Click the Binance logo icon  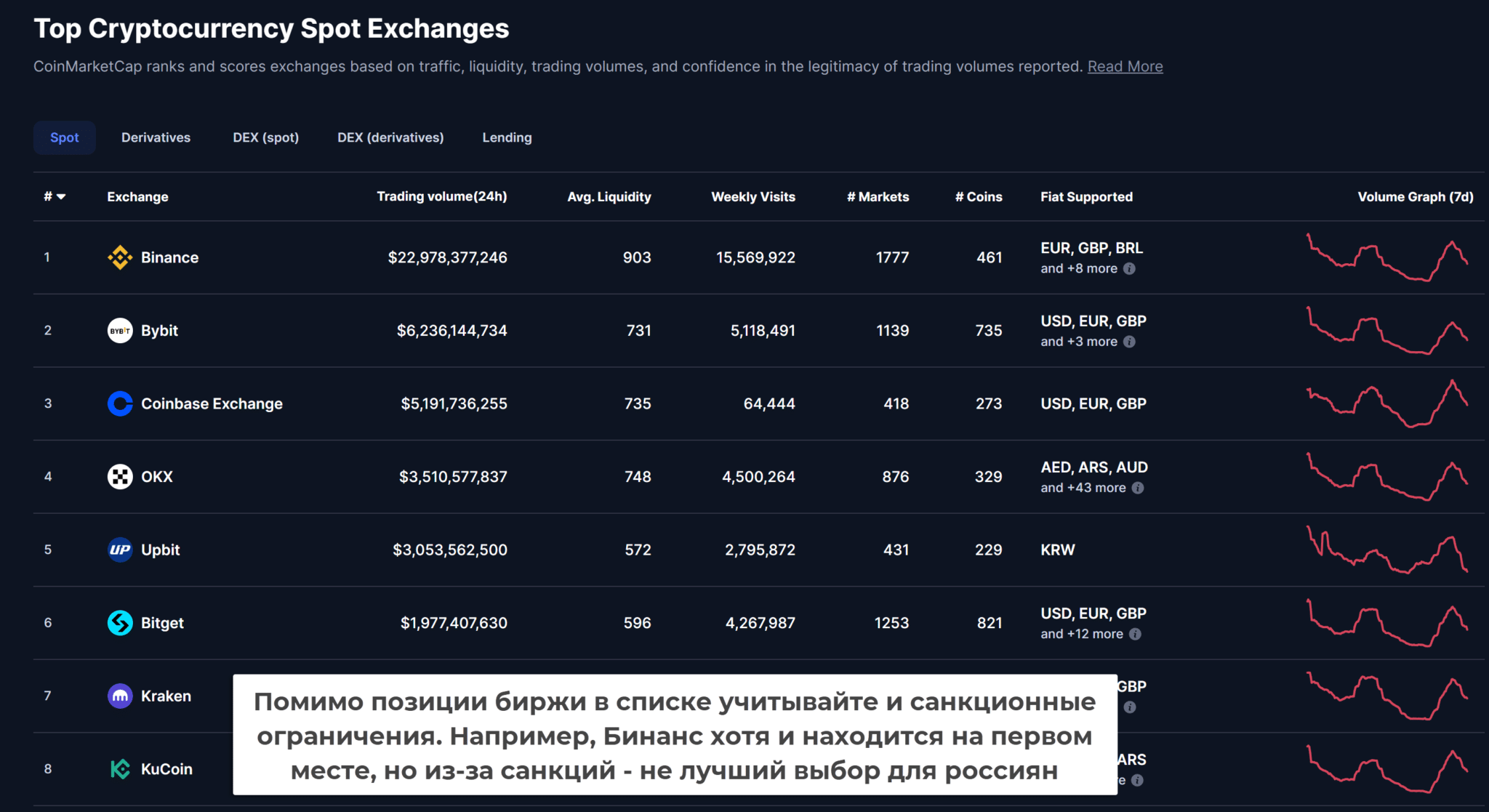[120, 257]
